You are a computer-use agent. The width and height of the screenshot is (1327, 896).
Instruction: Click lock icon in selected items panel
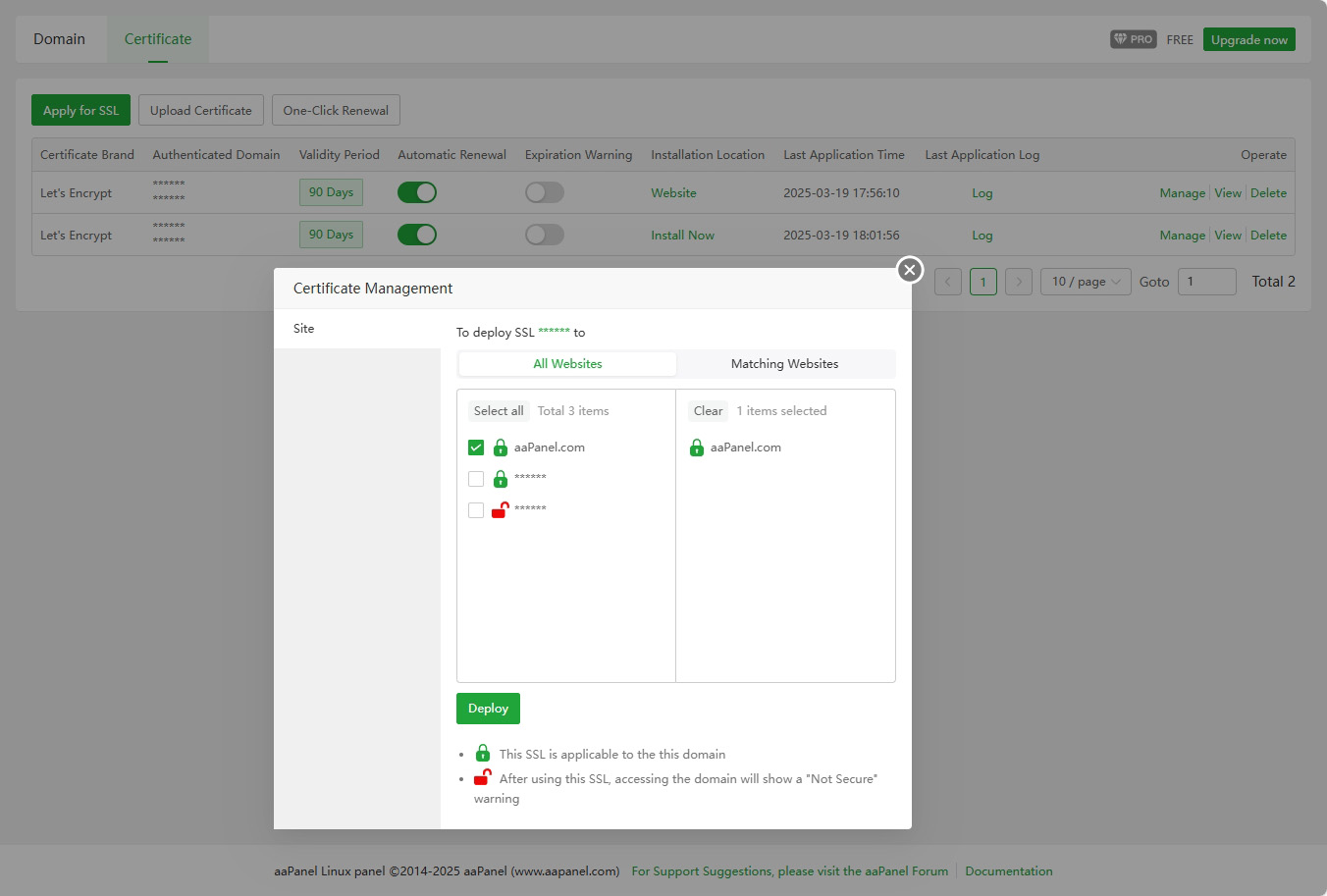pos(697,448)
